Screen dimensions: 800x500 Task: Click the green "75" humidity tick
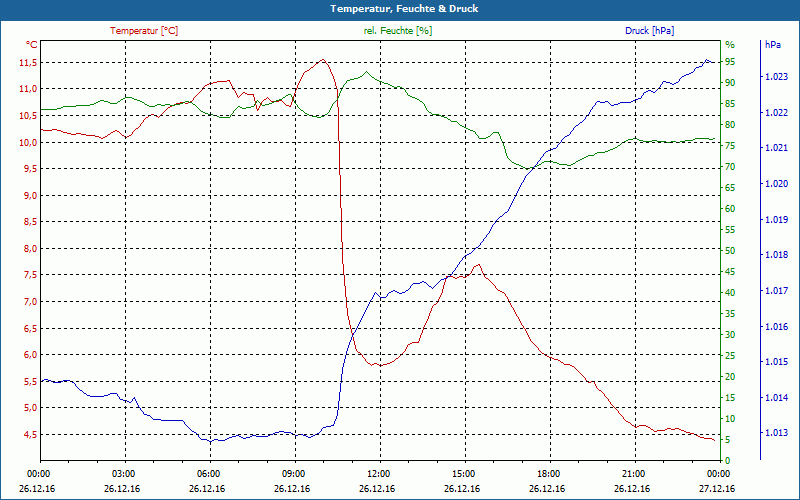pos(730,146)
